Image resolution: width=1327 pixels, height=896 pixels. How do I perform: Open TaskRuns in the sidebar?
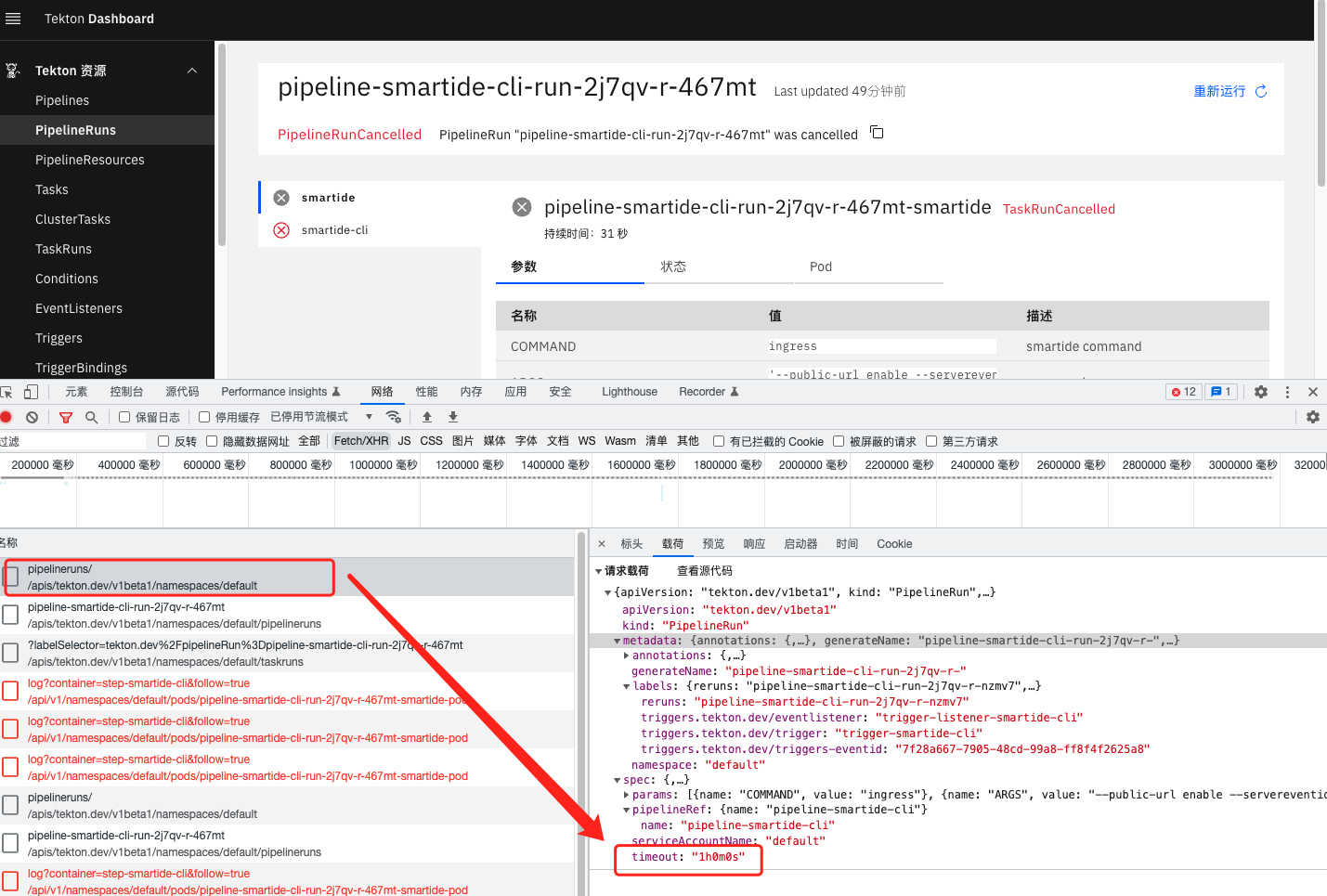point(63,249)
